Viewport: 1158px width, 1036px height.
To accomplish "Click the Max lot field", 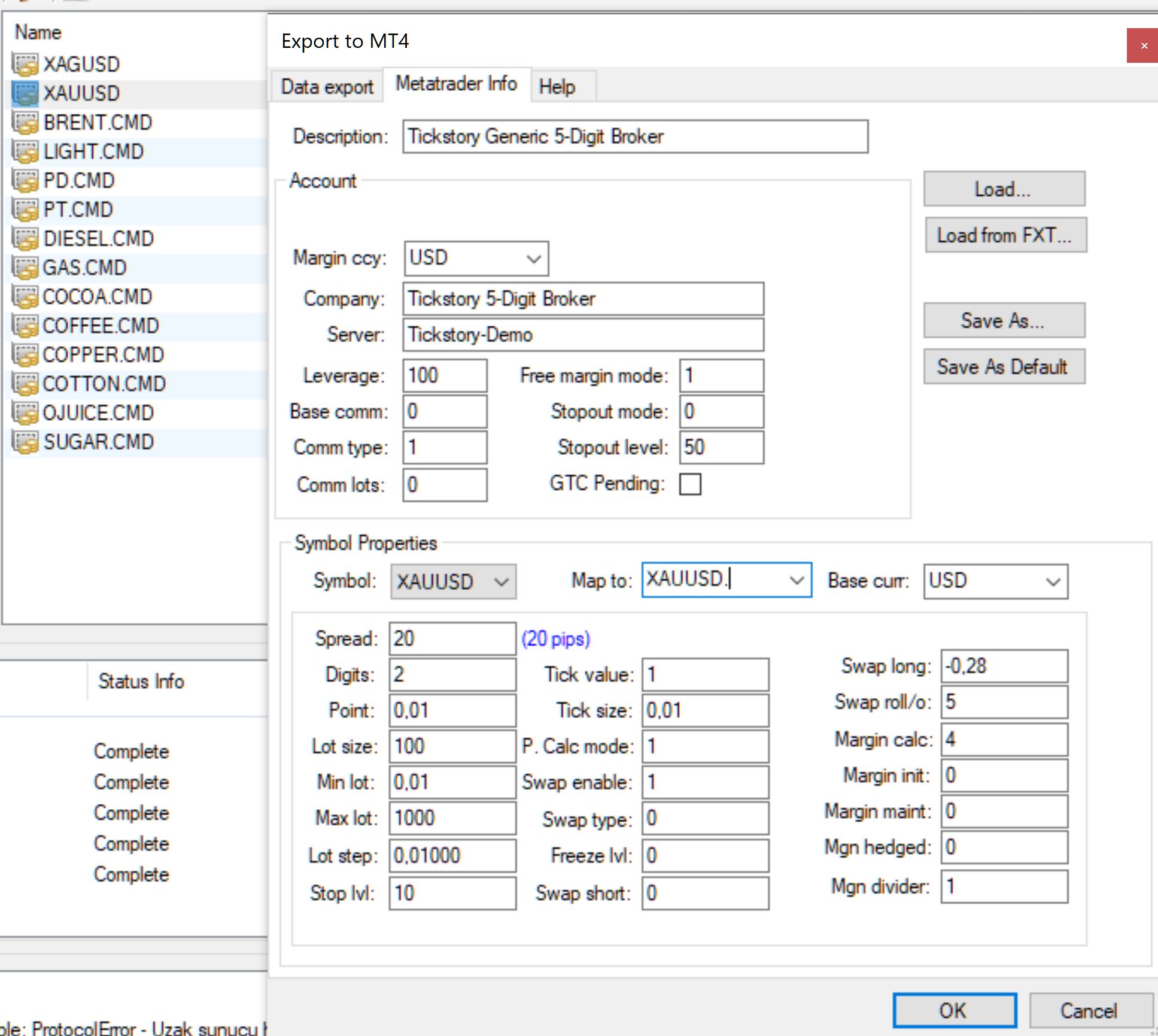I will pos(452,819).
